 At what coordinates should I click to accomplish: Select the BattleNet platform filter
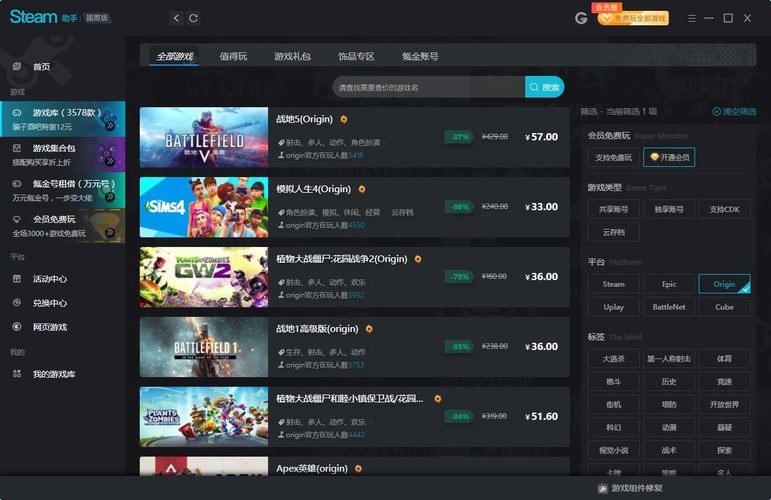669,307
